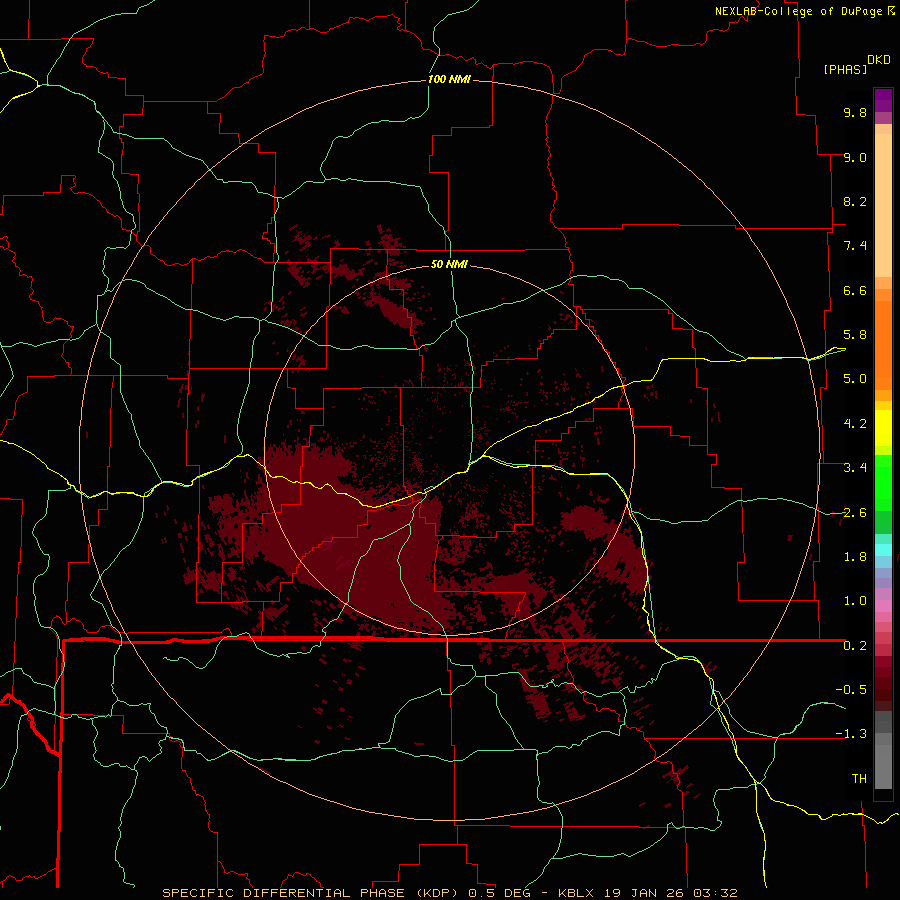Click the purple swatch at top of legend
The height and width of the screenshot is (900, 900).
click(x=883, y=100)
